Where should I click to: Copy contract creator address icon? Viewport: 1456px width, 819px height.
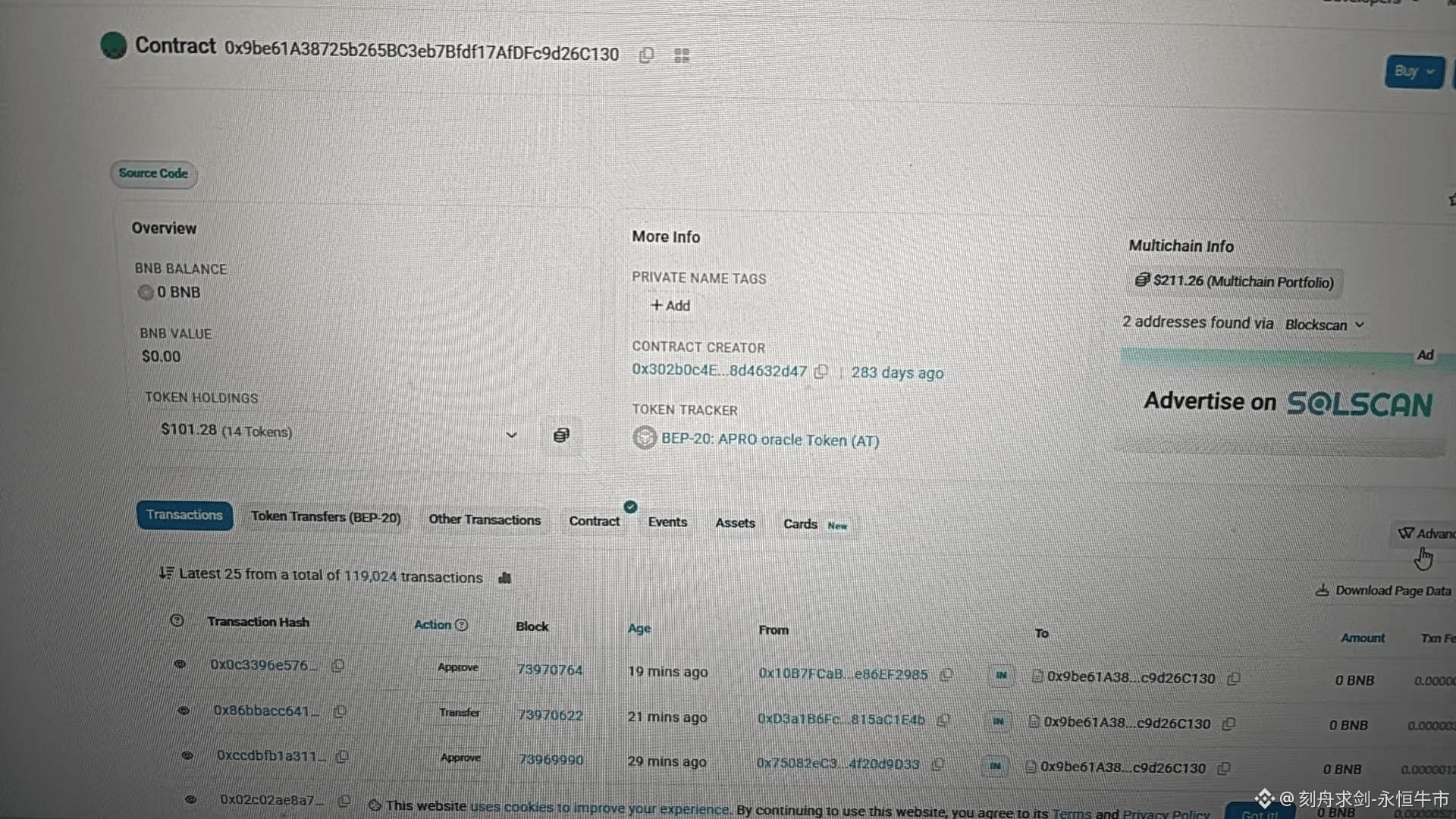click(x=821, y=372)
